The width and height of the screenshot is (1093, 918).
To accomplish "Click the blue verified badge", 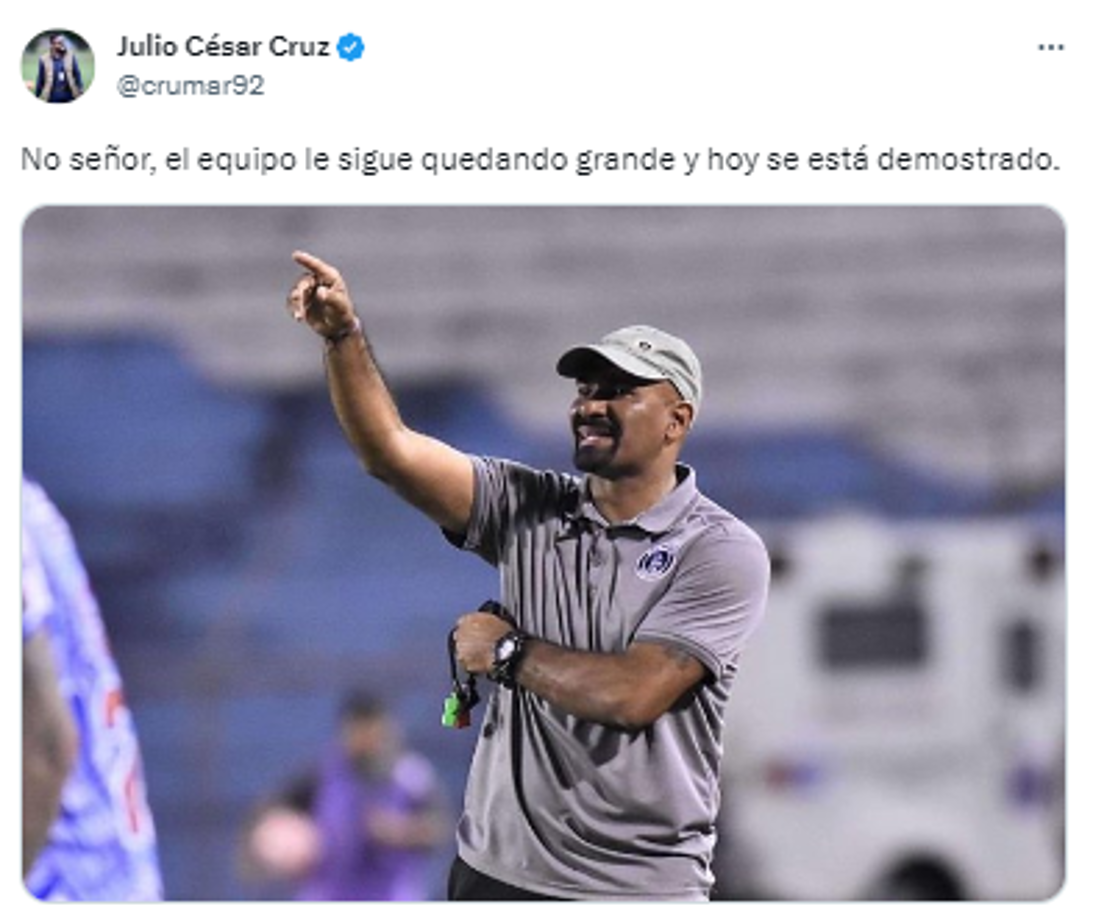I will (x=351, y=47).
